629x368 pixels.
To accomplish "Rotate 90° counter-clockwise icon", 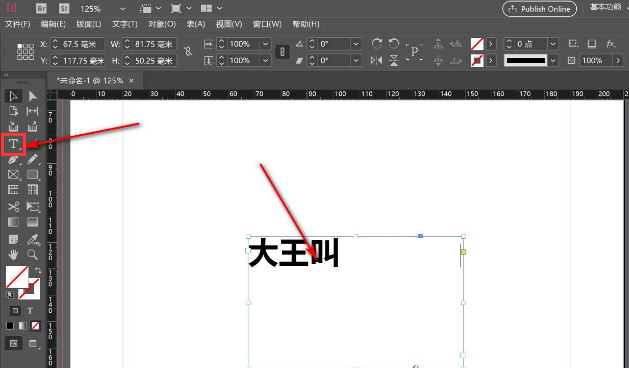I will (394, 43).
